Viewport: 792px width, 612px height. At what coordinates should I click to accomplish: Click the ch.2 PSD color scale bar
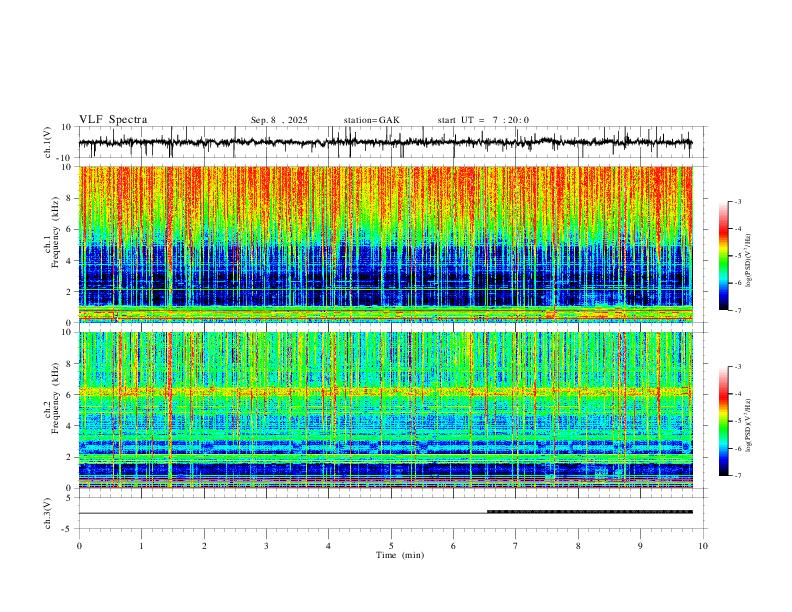coord(724,421)
